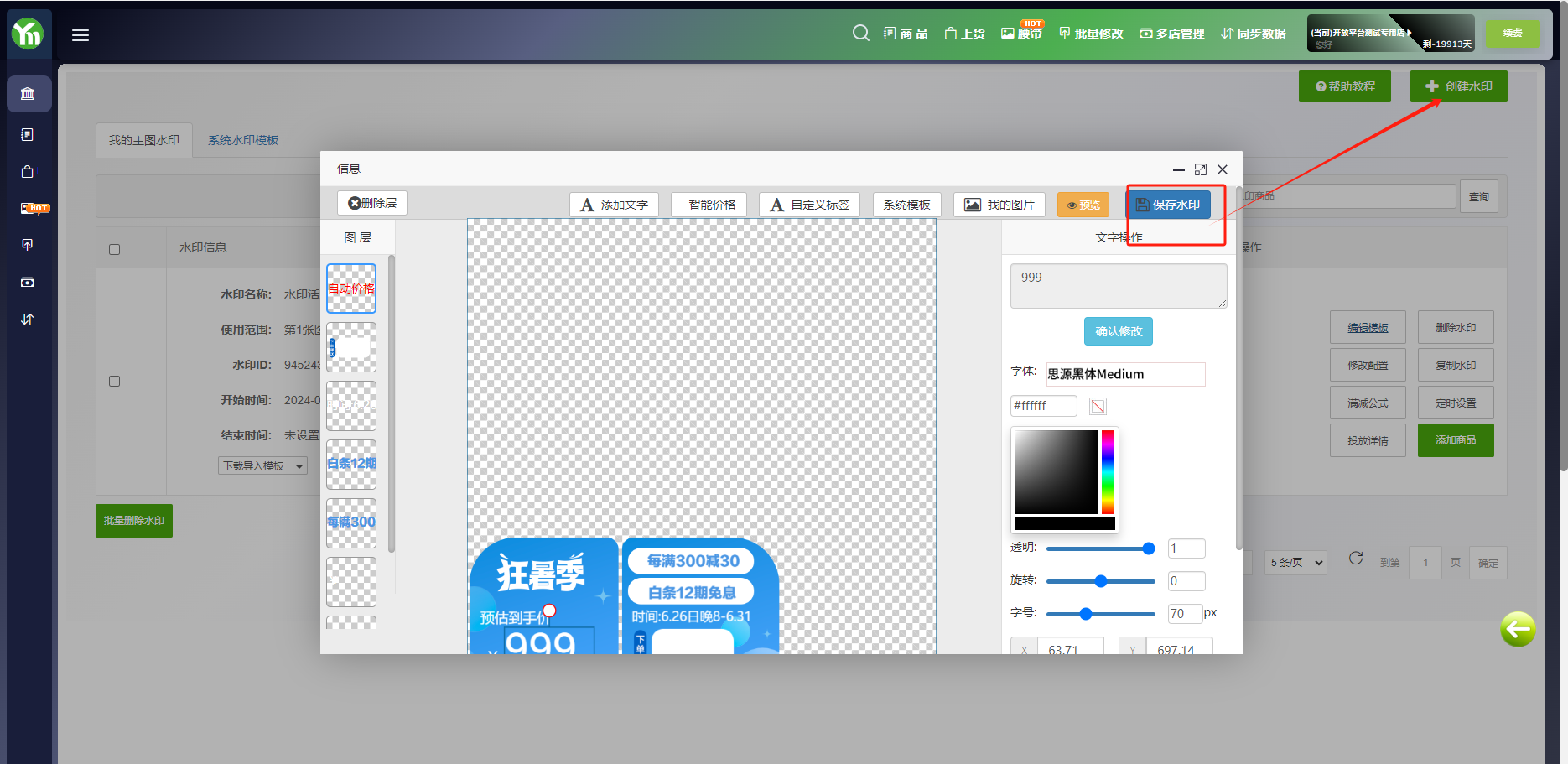Open the search magnifier icon
This screenshot has height=764, width=1568.
pyautogui.click(x=860, y=34)
